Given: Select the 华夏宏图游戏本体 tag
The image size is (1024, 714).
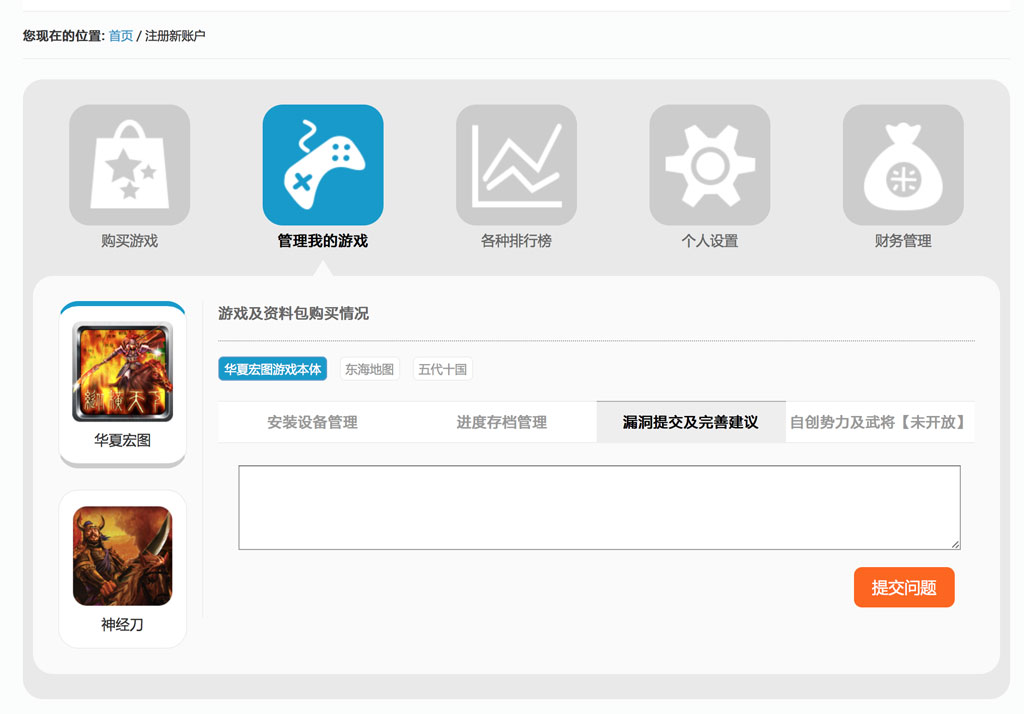Looking at the screenshot, I should pos(273,369).
